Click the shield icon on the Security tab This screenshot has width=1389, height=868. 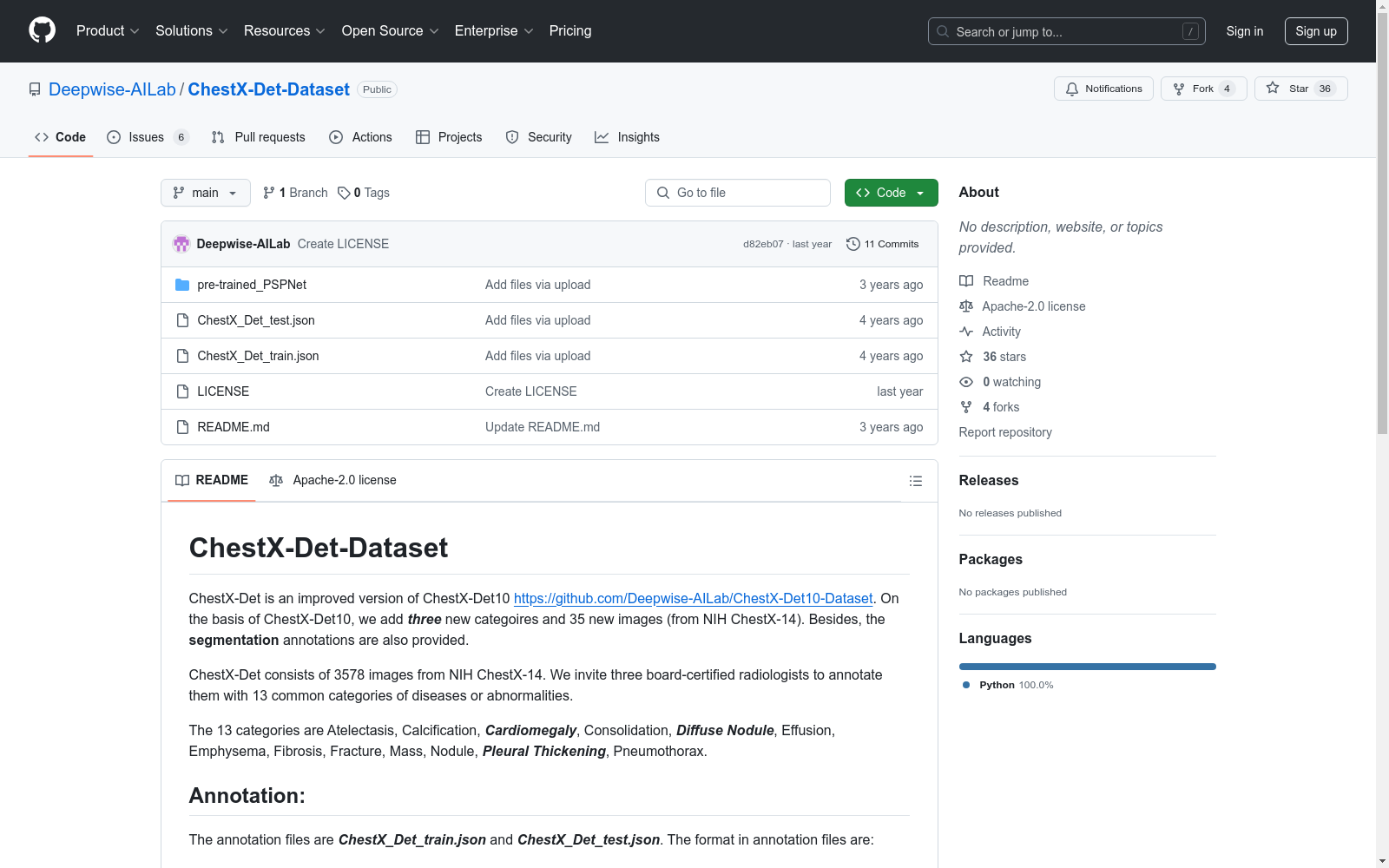coord(512,137)
